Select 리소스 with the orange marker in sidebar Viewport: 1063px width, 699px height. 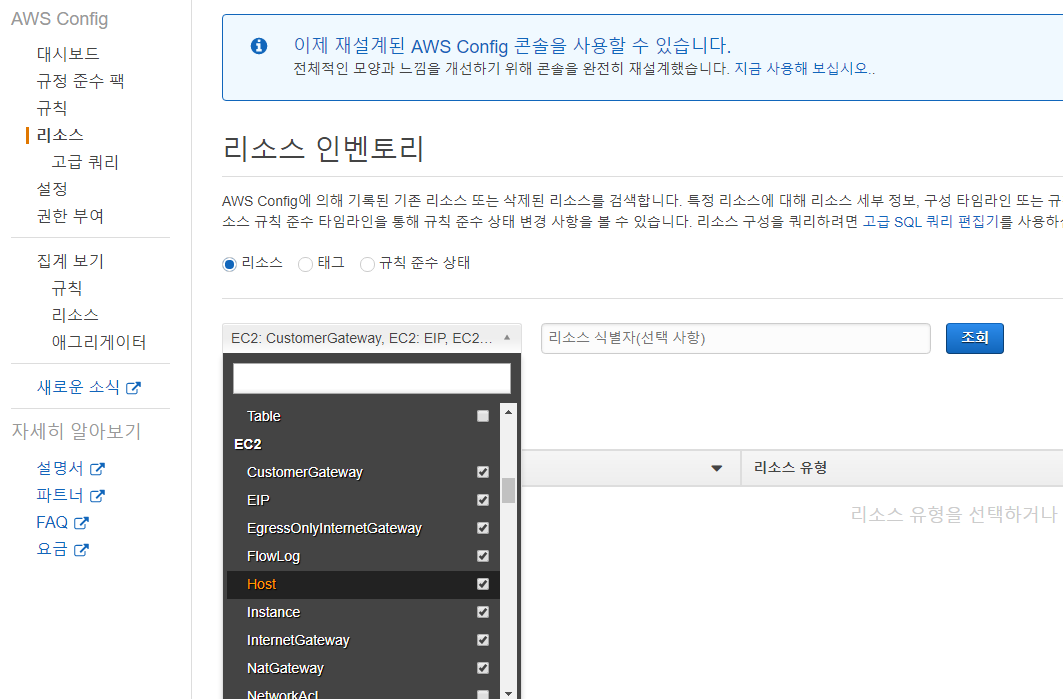[x=60, y=135]
